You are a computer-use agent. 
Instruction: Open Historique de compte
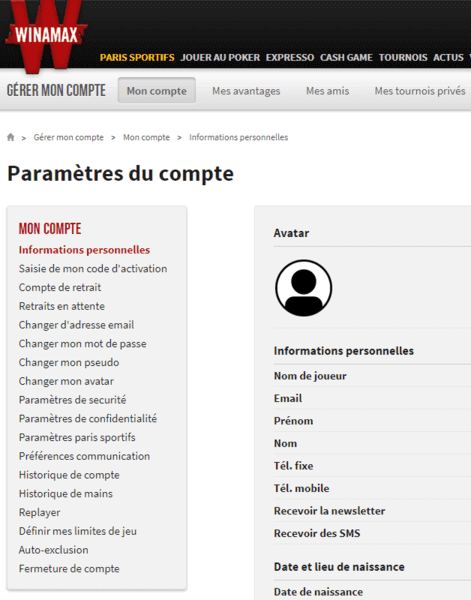(x=69, y=475)
